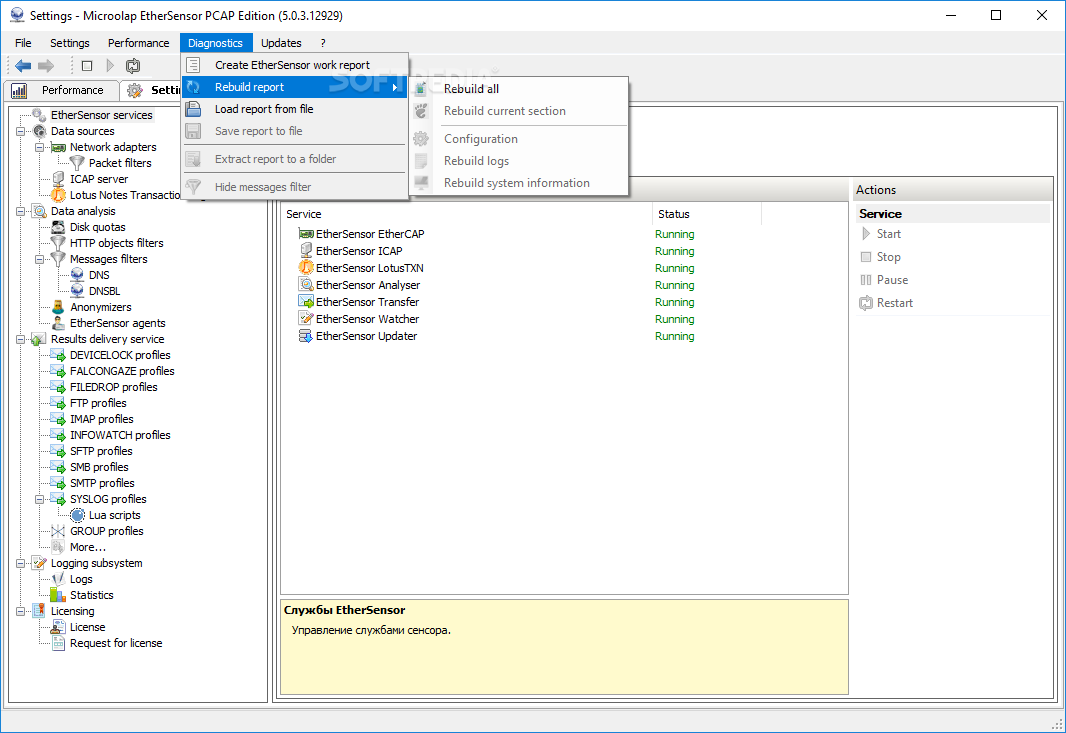The width and height of the screenshot is (1066, 733).
Task: Click the Anonymizers person icon
Action: pyautogui.click(x=58, y=307)
